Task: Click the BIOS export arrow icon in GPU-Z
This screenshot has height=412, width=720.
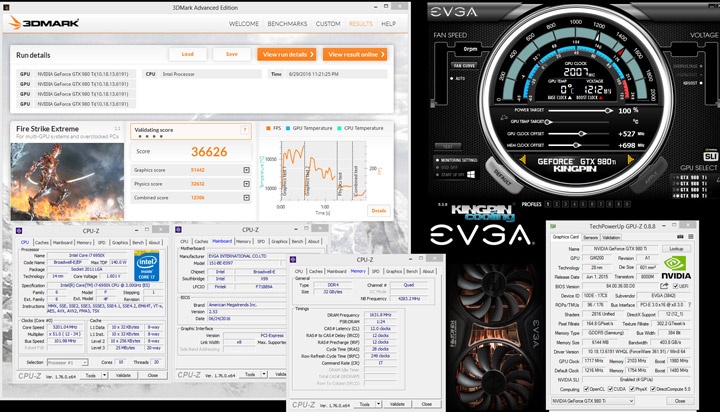Action: click(664, 286)
